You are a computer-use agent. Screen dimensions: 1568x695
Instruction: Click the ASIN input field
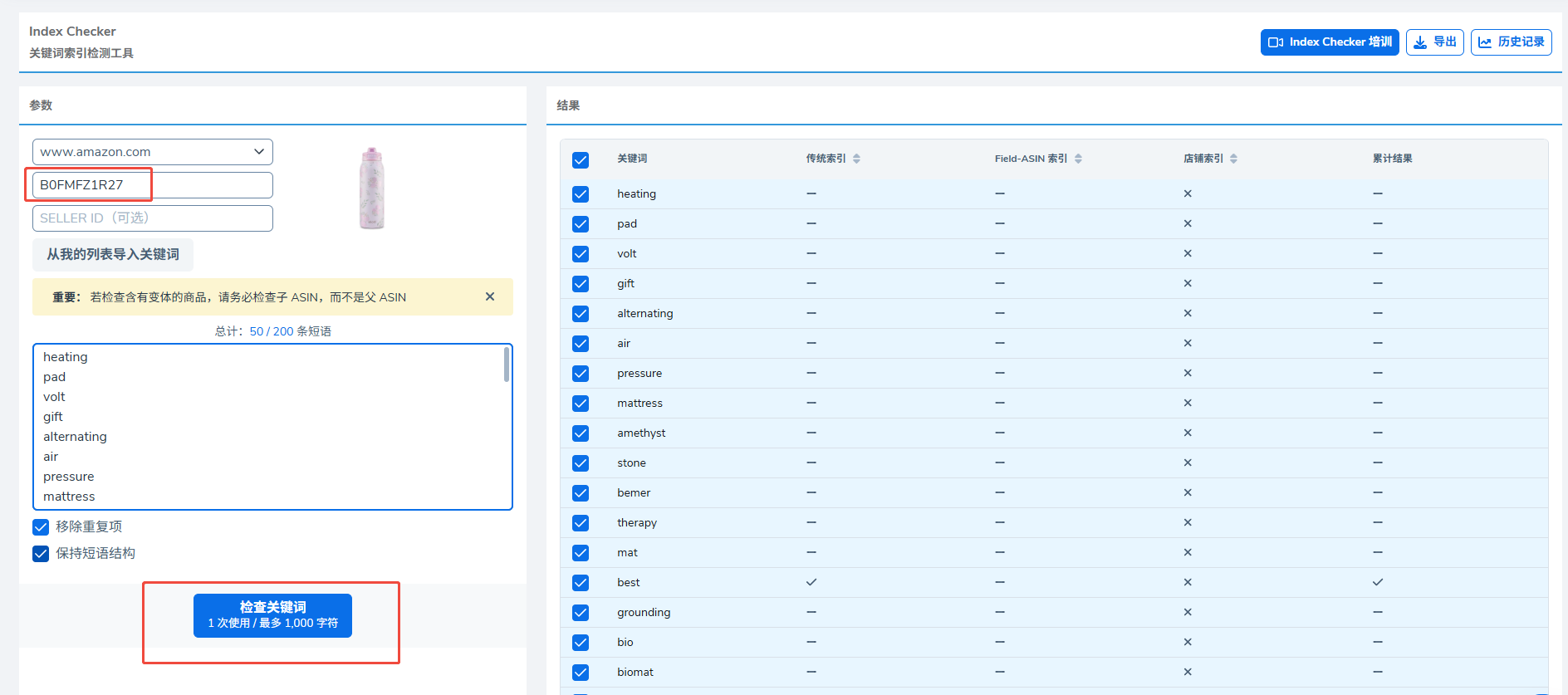[x=153, y=185]
